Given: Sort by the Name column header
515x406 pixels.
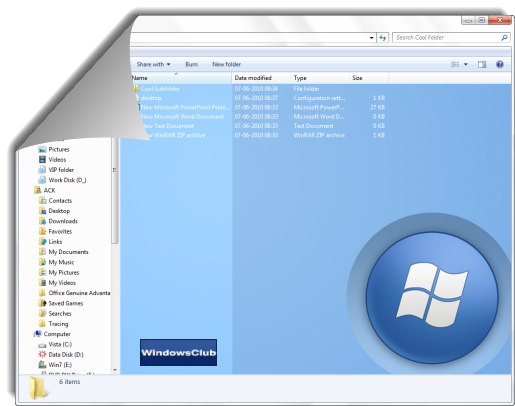Looking at the screenshot, I should (x=181, y=78).
